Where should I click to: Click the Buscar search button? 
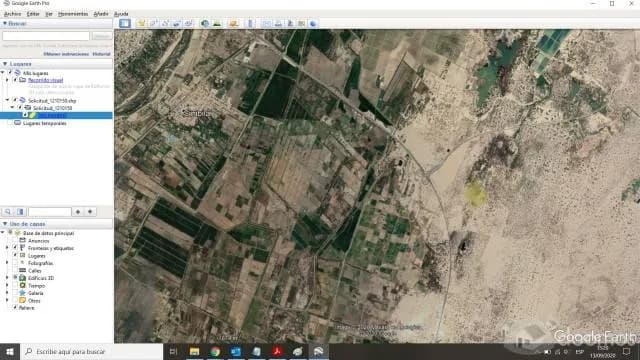coord(102,36)
